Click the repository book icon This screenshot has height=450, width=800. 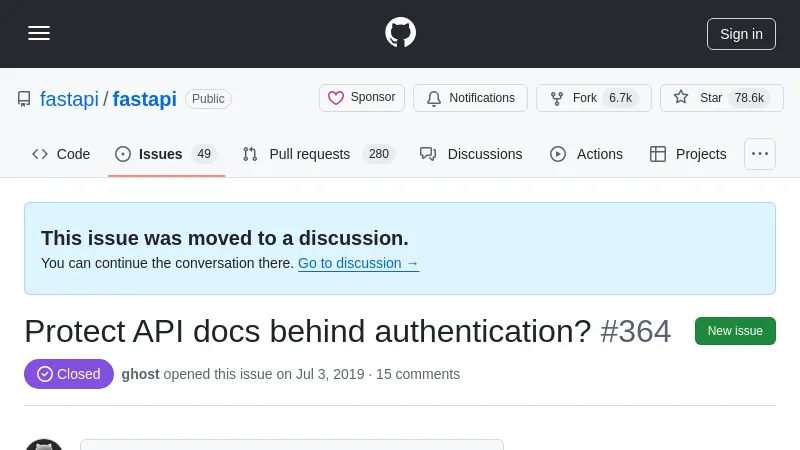tap(24, 99)
